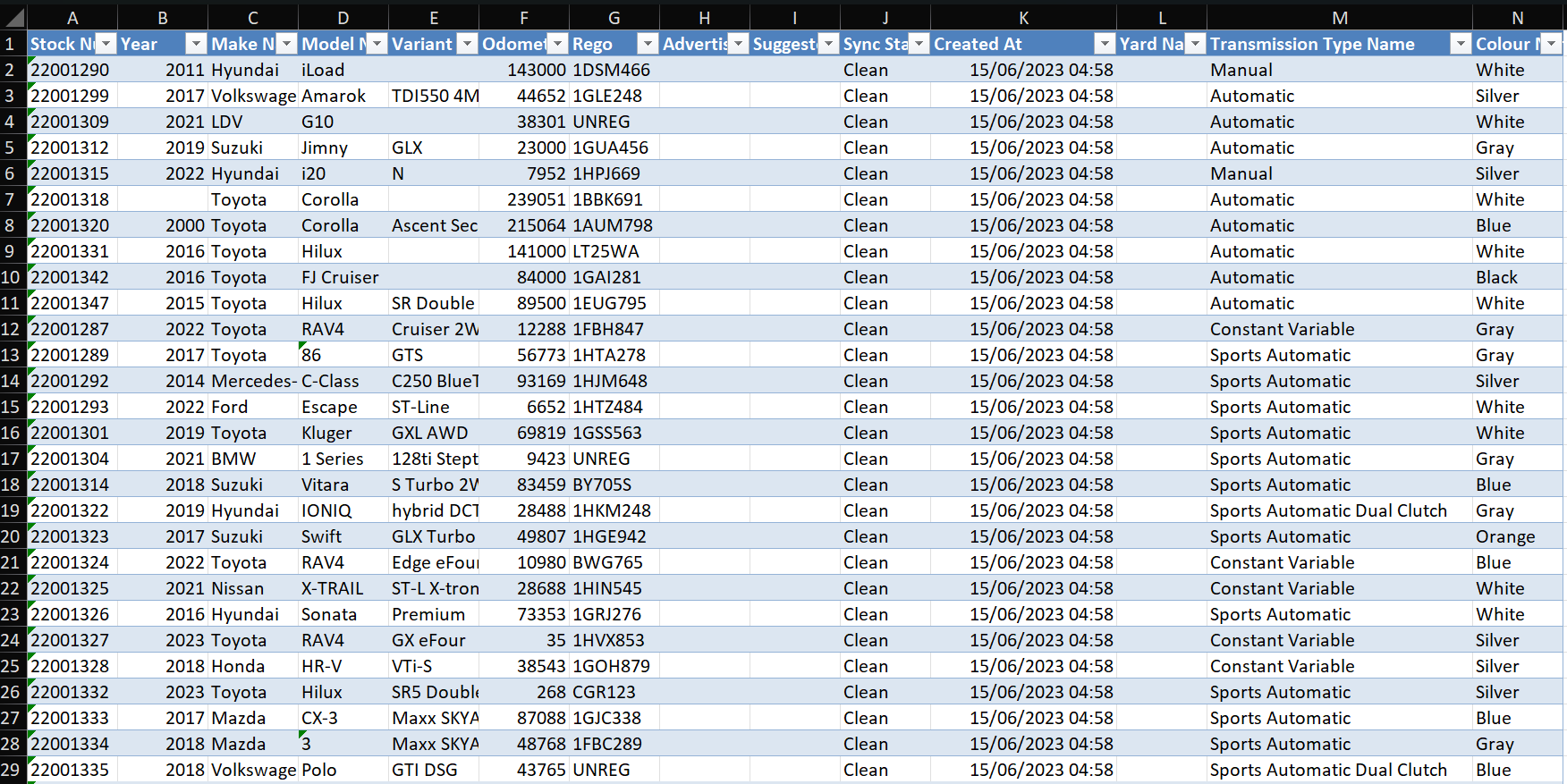Select column K header
Image resolution: width=1567 pixels, height=784 pixels.
point(1023,18)
